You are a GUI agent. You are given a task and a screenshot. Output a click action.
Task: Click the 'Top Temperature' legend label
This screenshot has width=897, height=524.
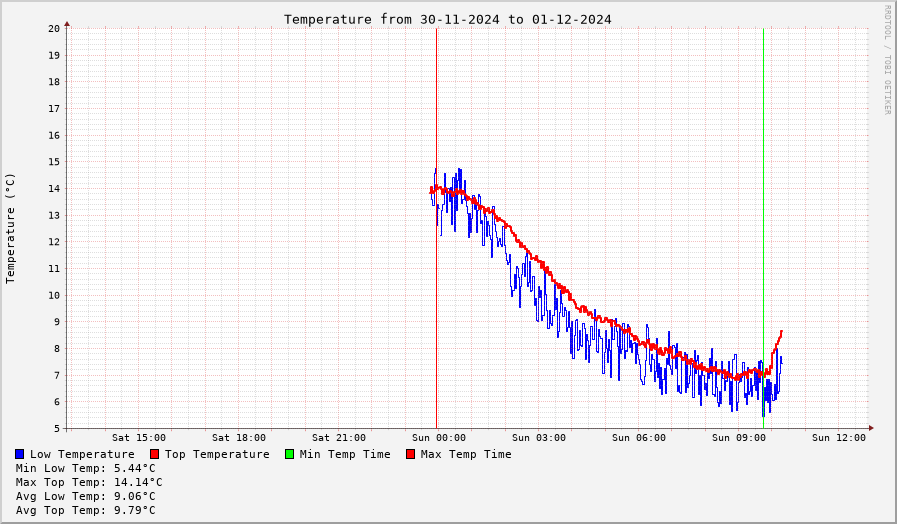[217, 454]
